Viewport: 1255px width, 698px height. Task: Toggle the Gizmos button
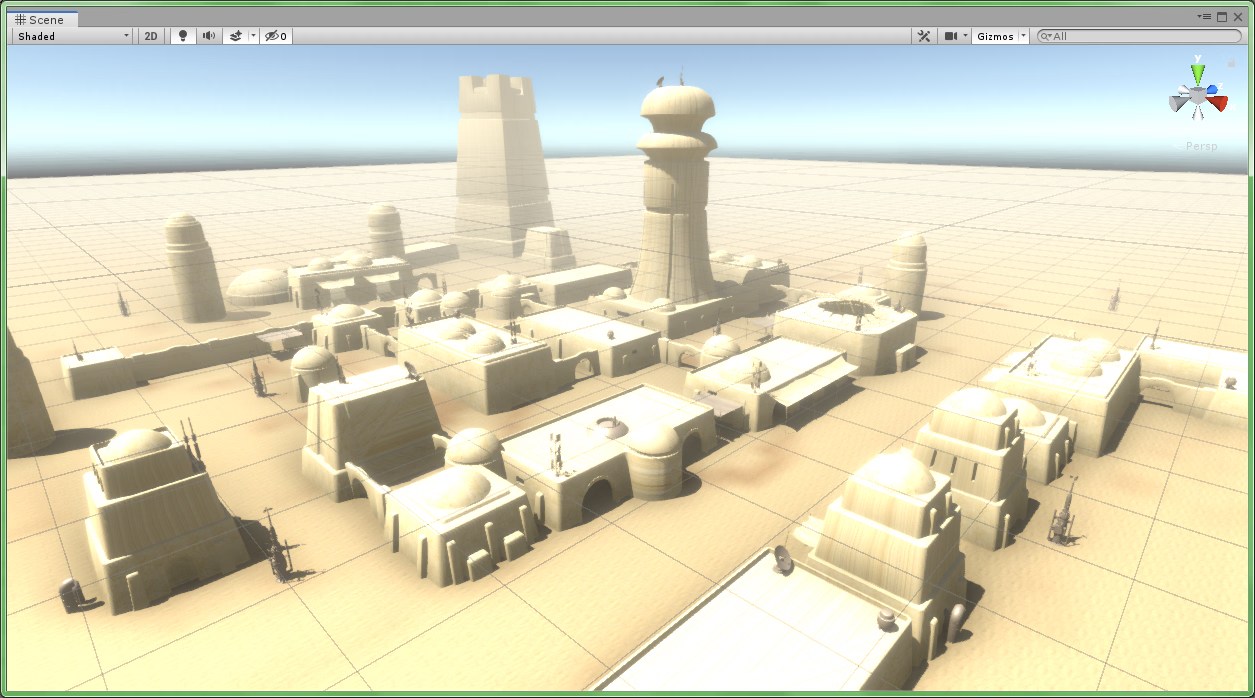point(995,36)
